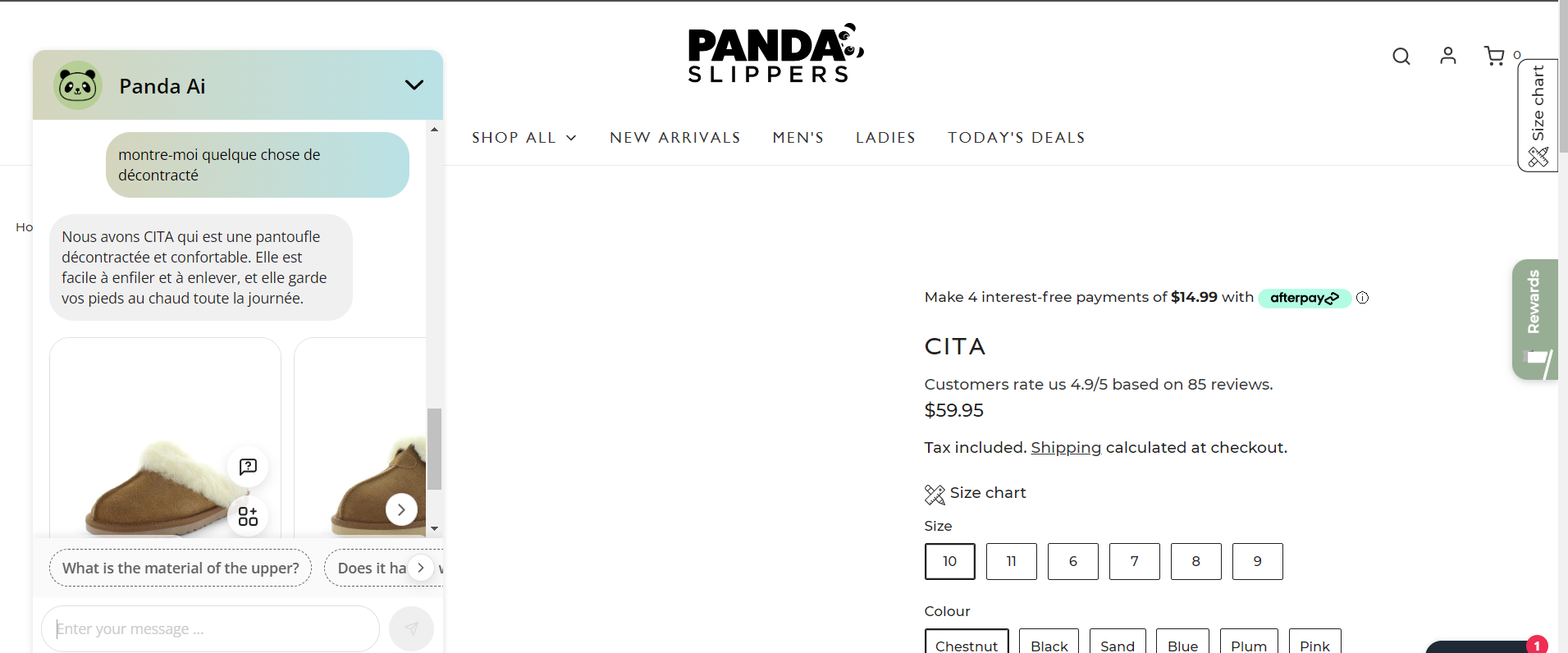Reveal more suggested questions with the arrow
This screenshot has height=653, width=1568.
pyautogui.click(x=421, y=568)
